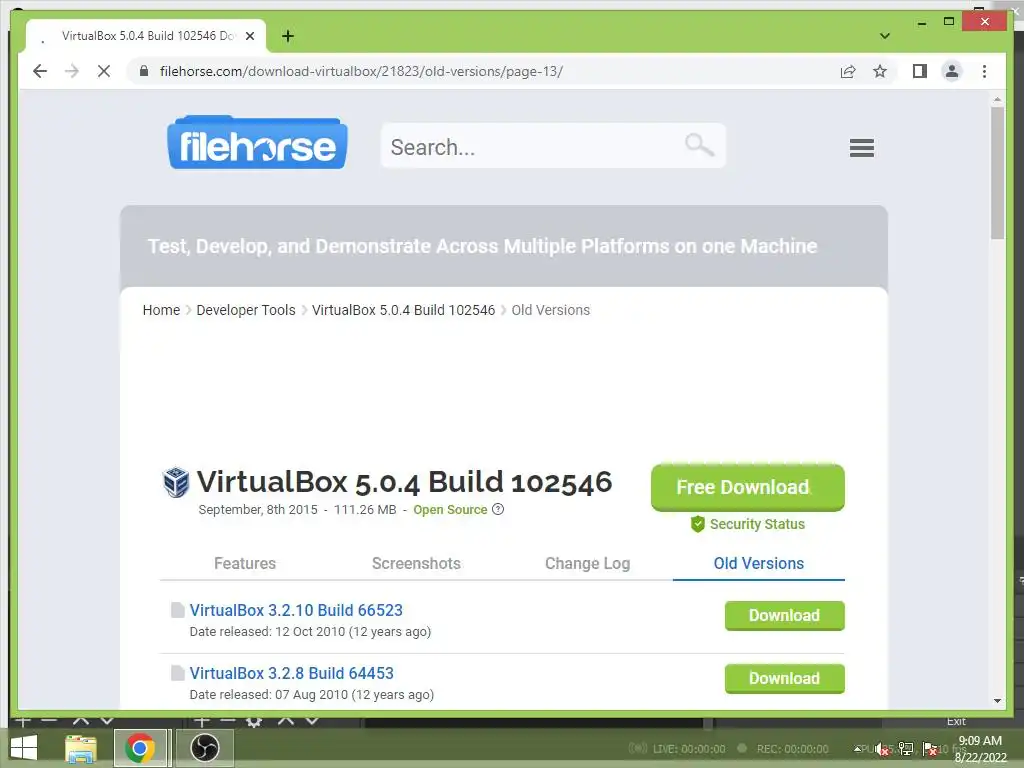Click the address bar URL
The image size is (1024, 768).
click(361, 71)
